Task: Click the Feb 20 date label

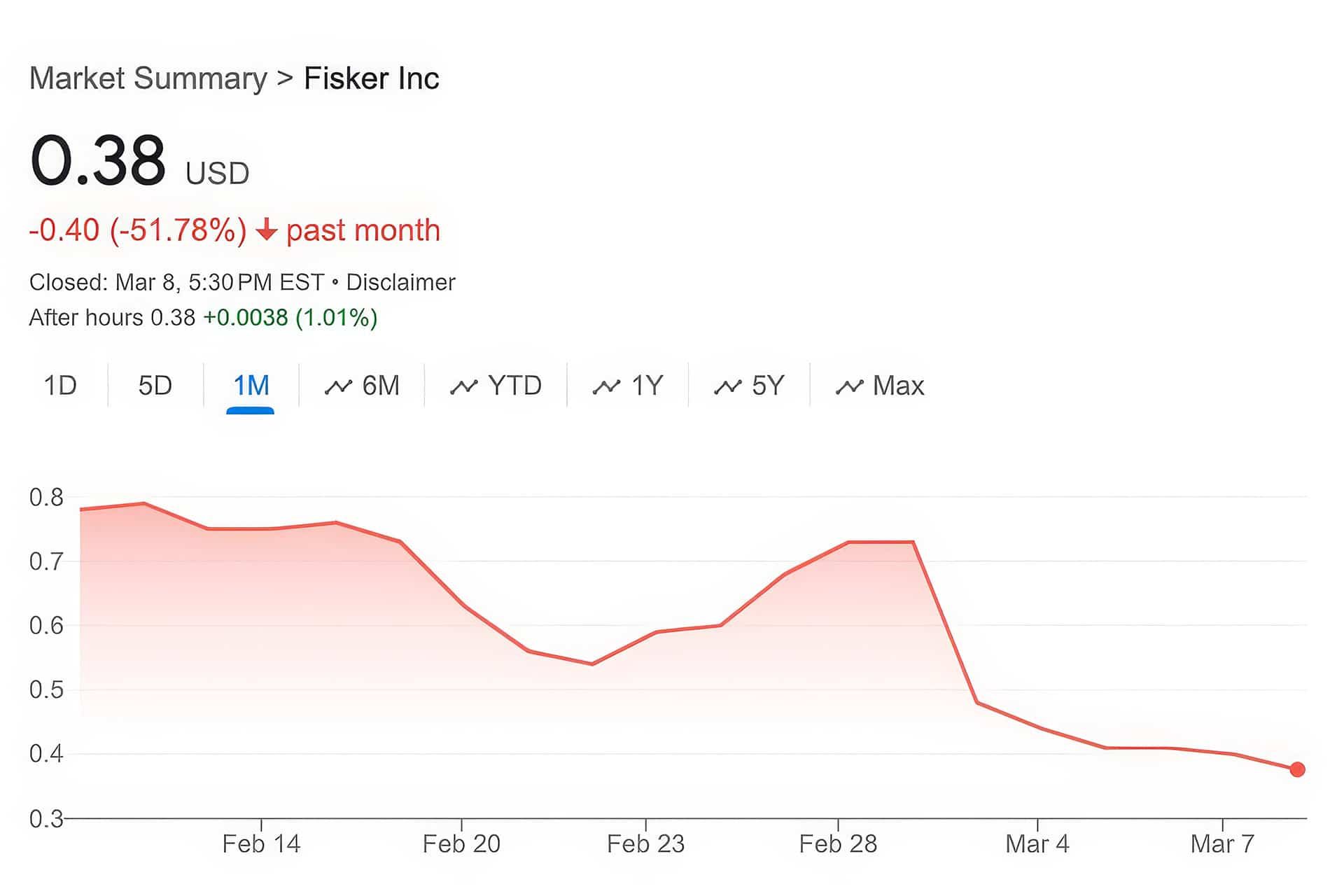Action: (x=461, y=843)
